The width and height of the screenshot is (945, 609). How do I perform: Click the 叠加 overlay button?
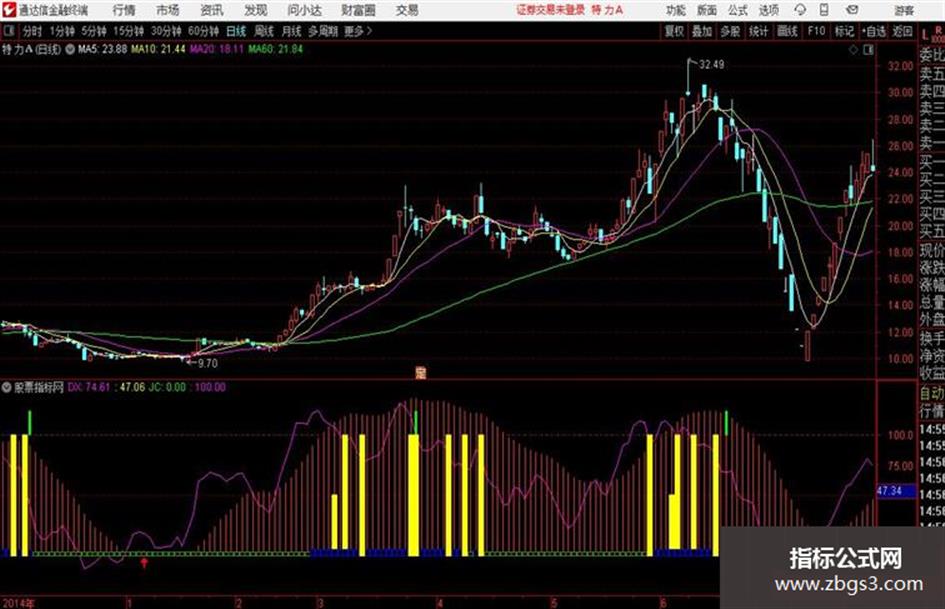(x=702, y=31)
